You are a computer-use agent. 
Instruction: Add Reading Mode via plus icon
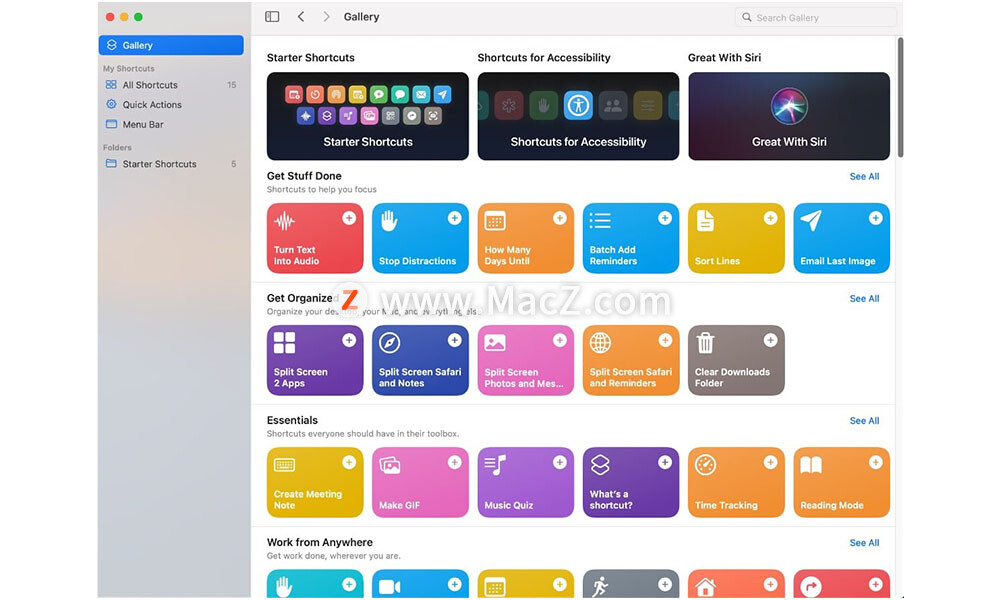[876, 462]
